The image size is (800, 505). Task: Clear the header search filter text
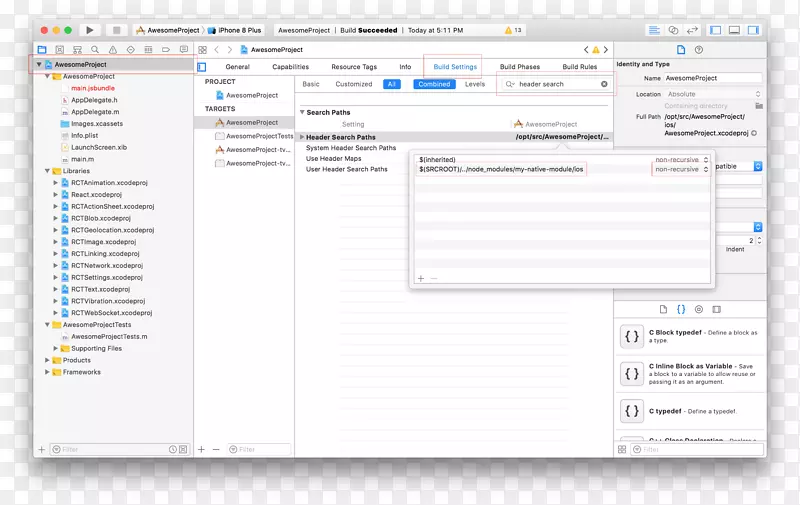(604, 84)
